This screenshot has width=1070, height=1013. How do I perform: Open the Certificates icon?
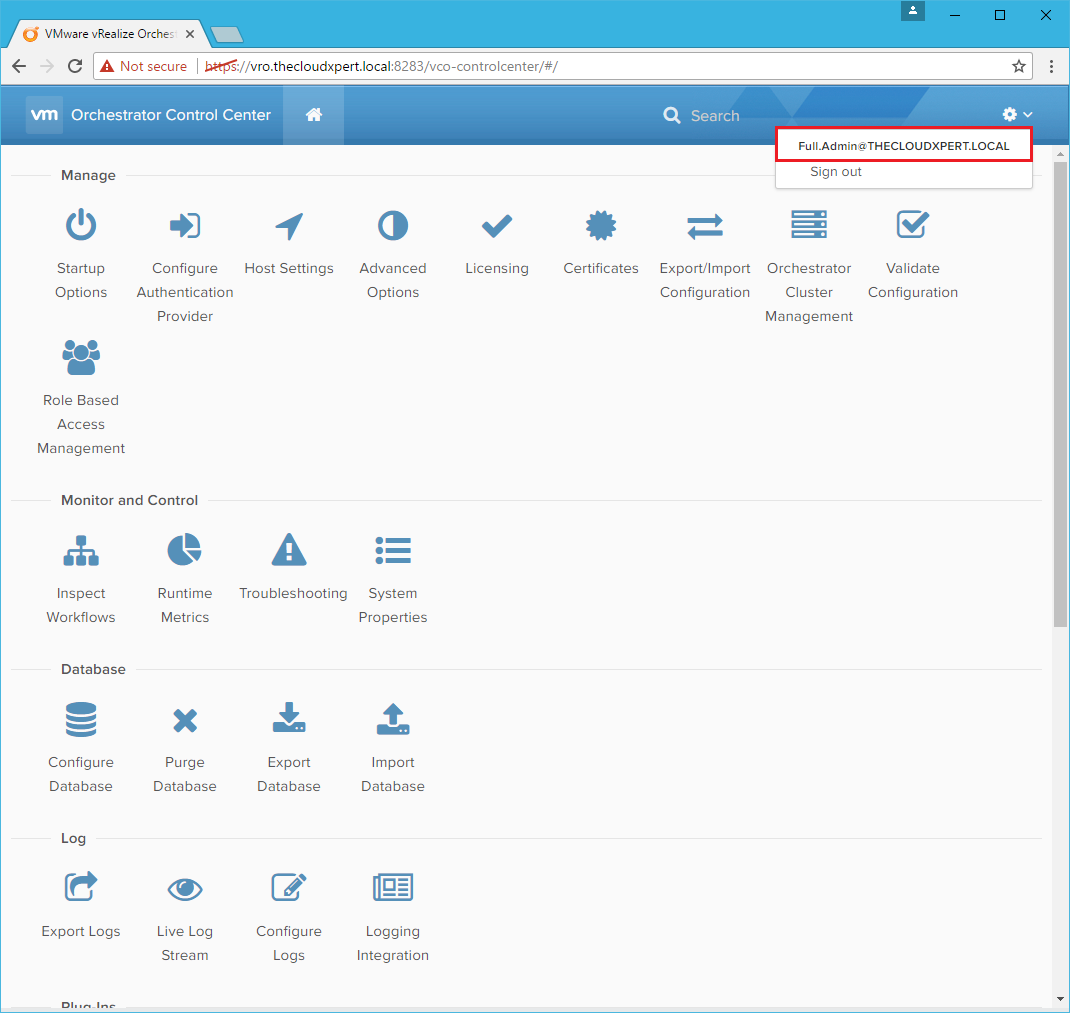[x=601, y=226]
